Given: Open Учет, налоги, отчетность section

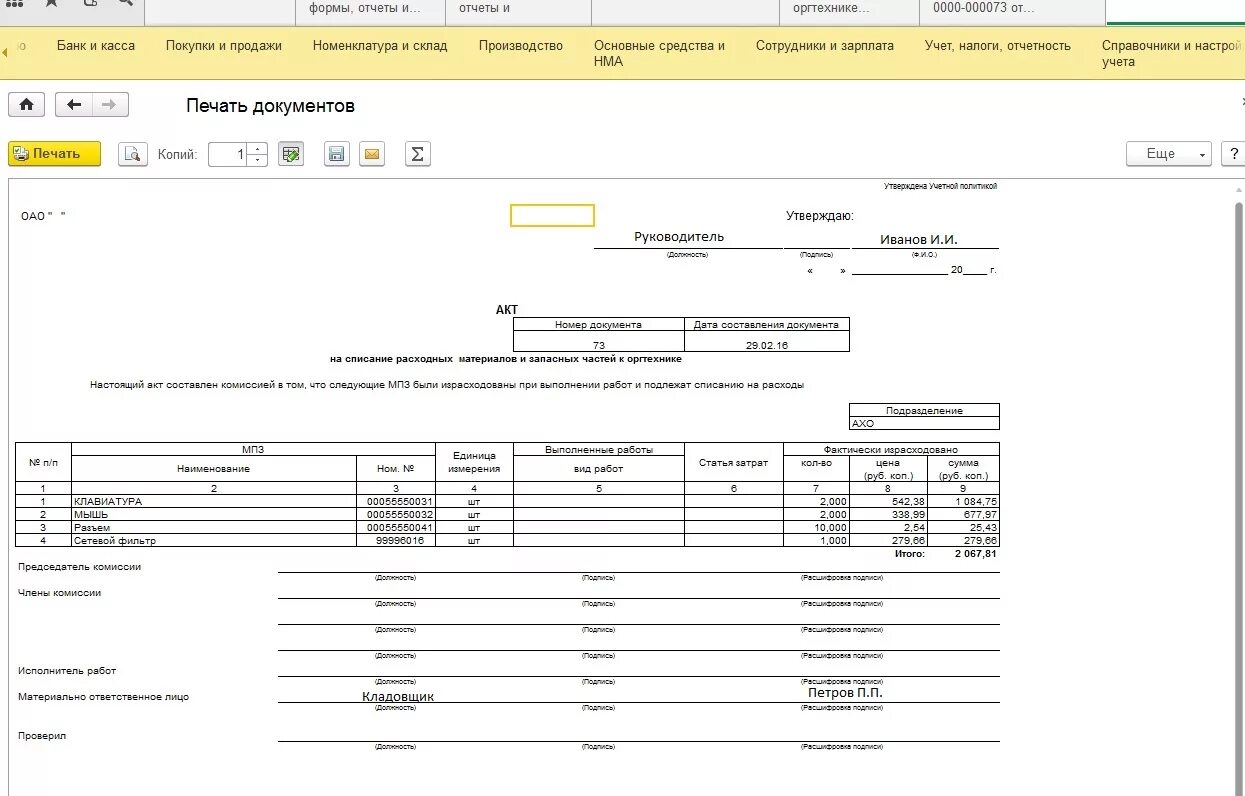Looking at the screenshot, I should tap(998, 46).
